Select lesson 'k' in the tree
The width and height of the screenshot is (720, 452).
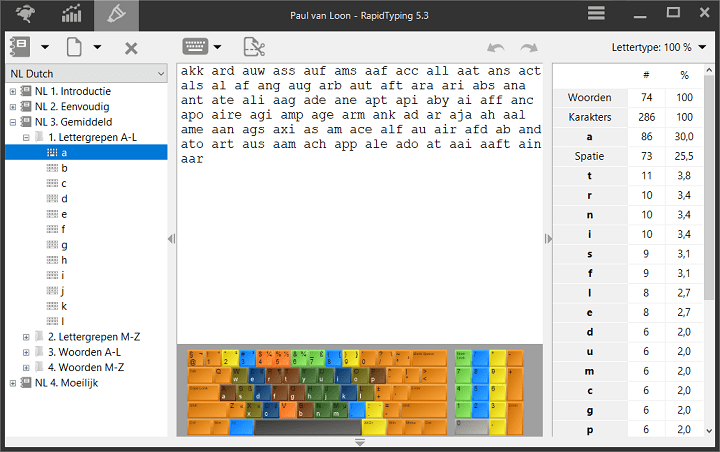tap(64, 306)
